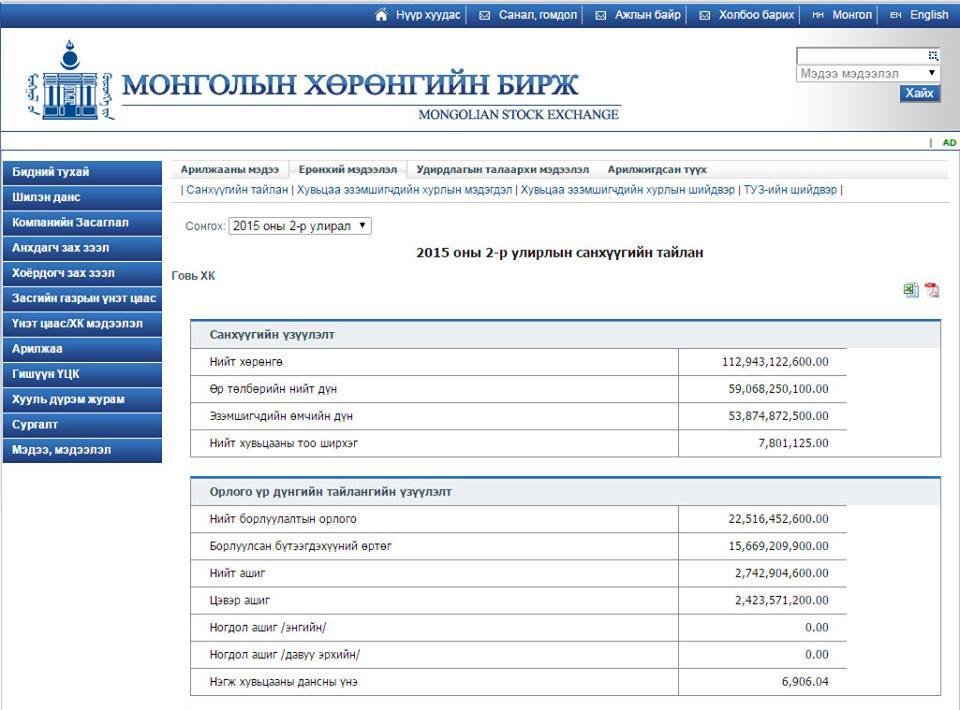
Task: Open the Анхдагч зах зээл menu
Action: pyautogui.click(x=83, y=248)
